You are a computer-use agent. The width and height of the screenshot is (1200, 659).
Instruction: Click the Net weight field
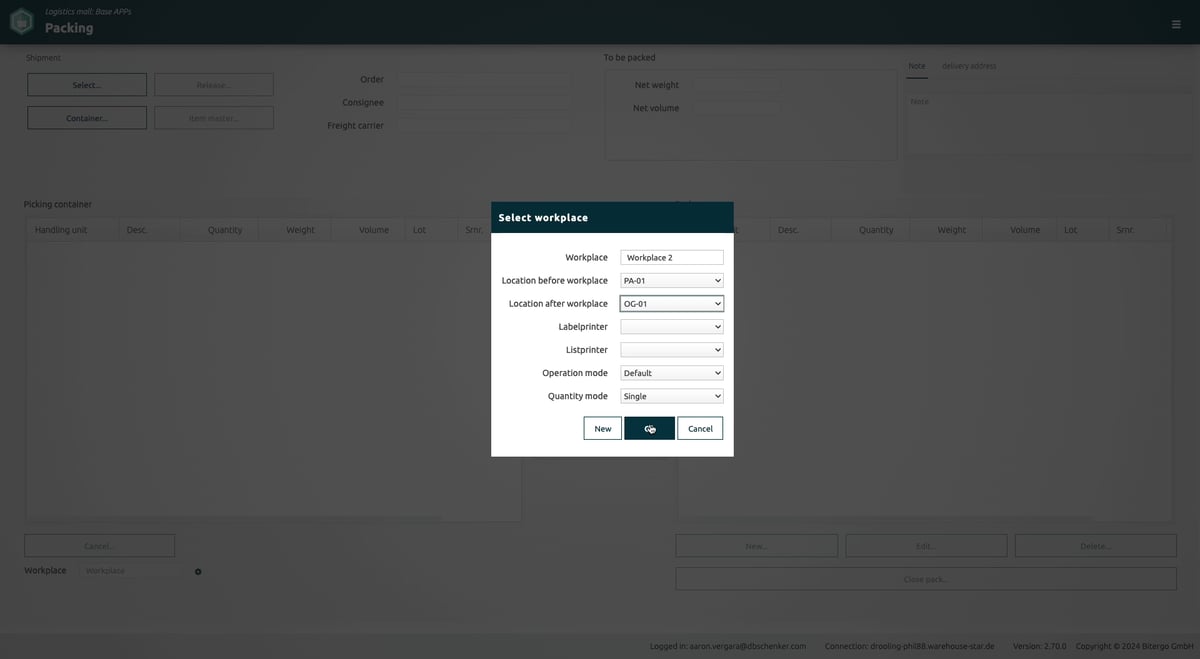click(x=735, y=85)
